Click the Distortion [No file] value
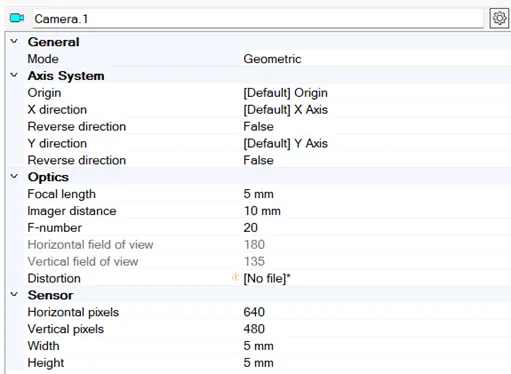 click(x=267, y=278)
